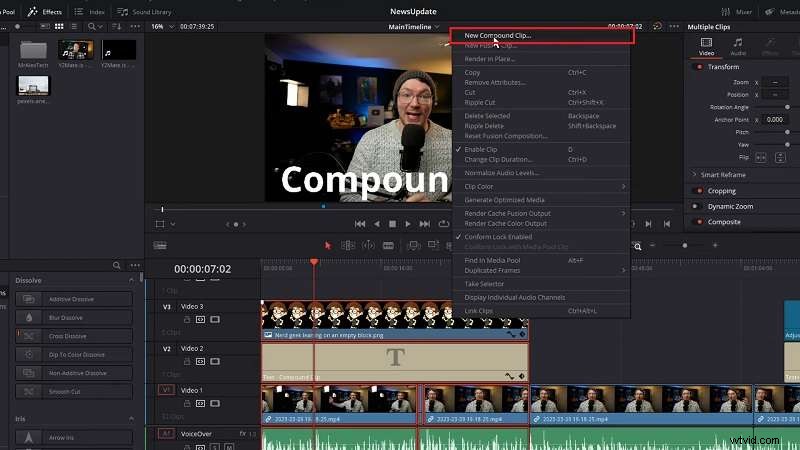Play the timeline forward

coord(408,223)
